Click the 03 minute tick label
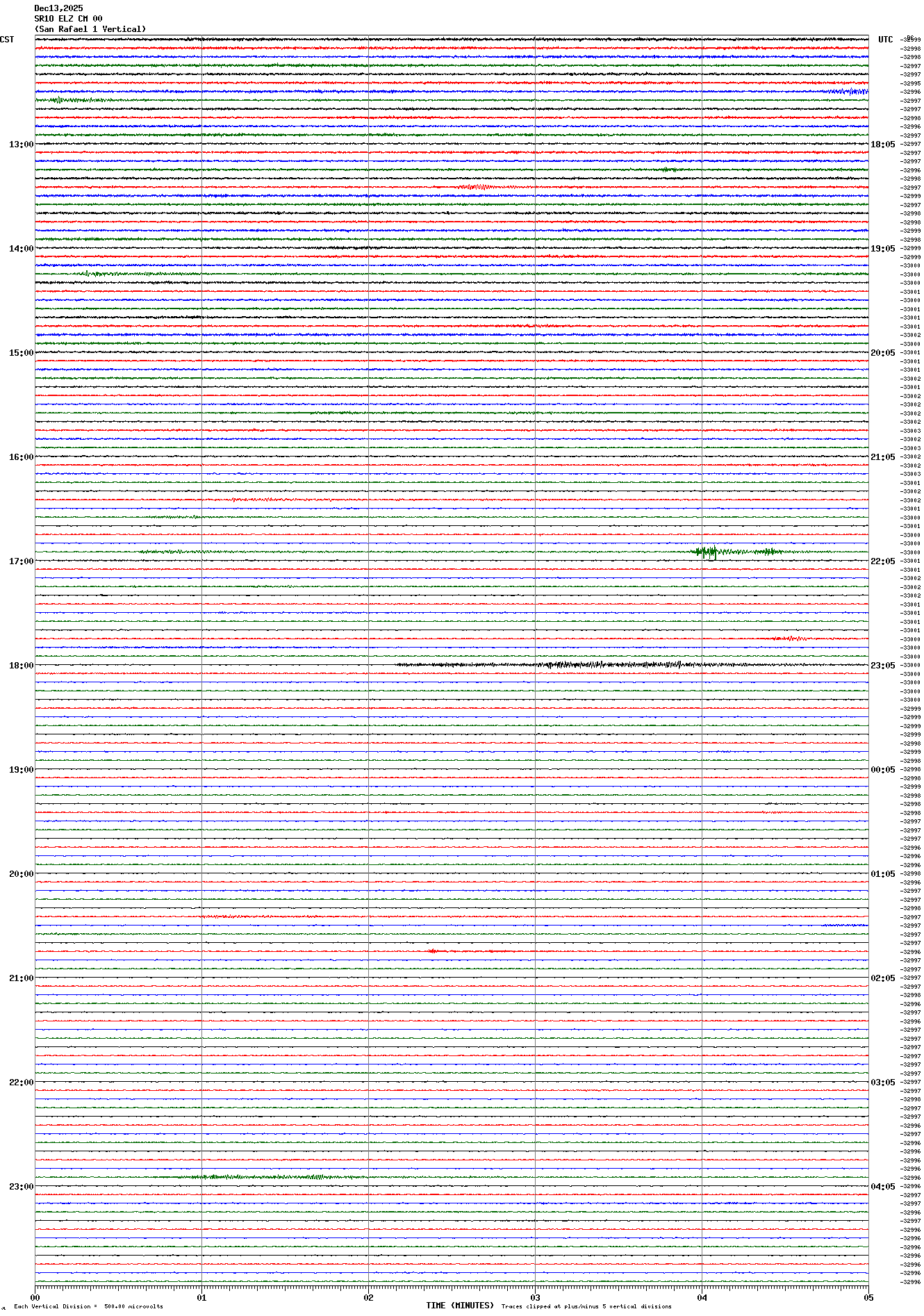Image resolution: width=924 pixels, height=1316 pixels. click(535, 1297)
